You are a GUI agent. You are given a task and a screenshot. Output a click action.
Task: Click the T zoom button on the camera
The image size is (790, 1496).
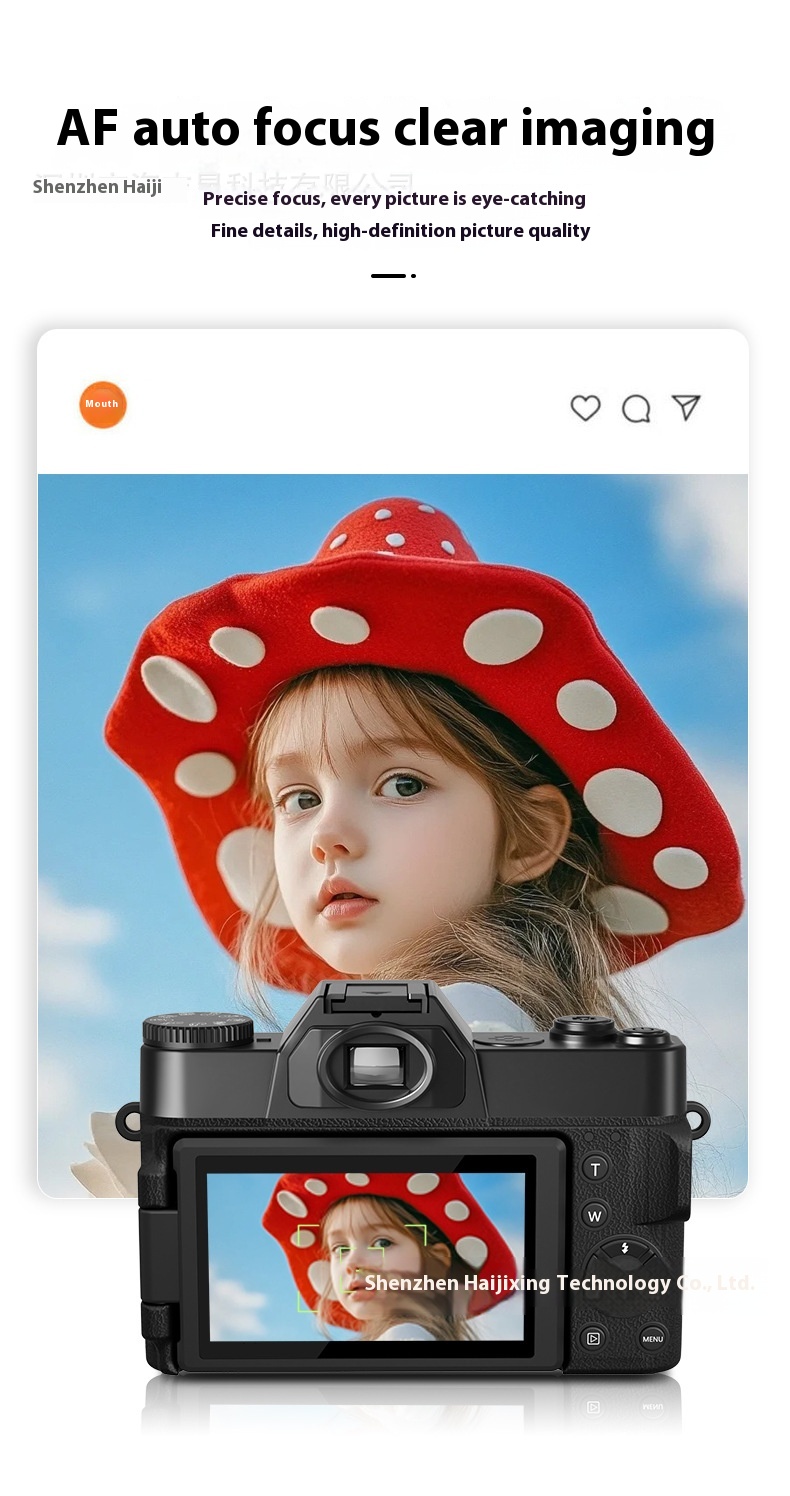point(595,1169)
